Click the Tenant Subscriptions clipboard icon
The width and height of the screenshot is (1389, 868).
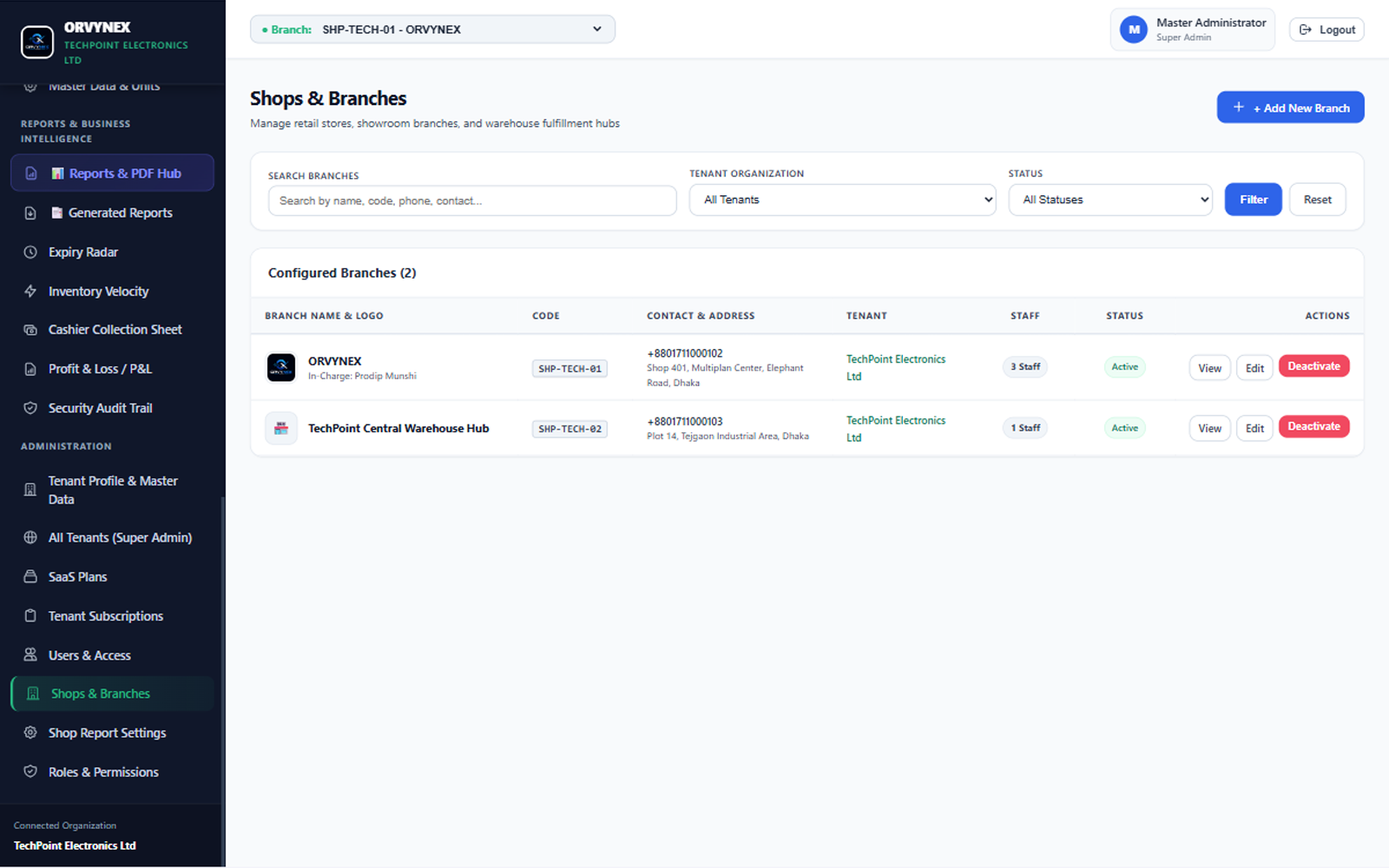(30, 615)
